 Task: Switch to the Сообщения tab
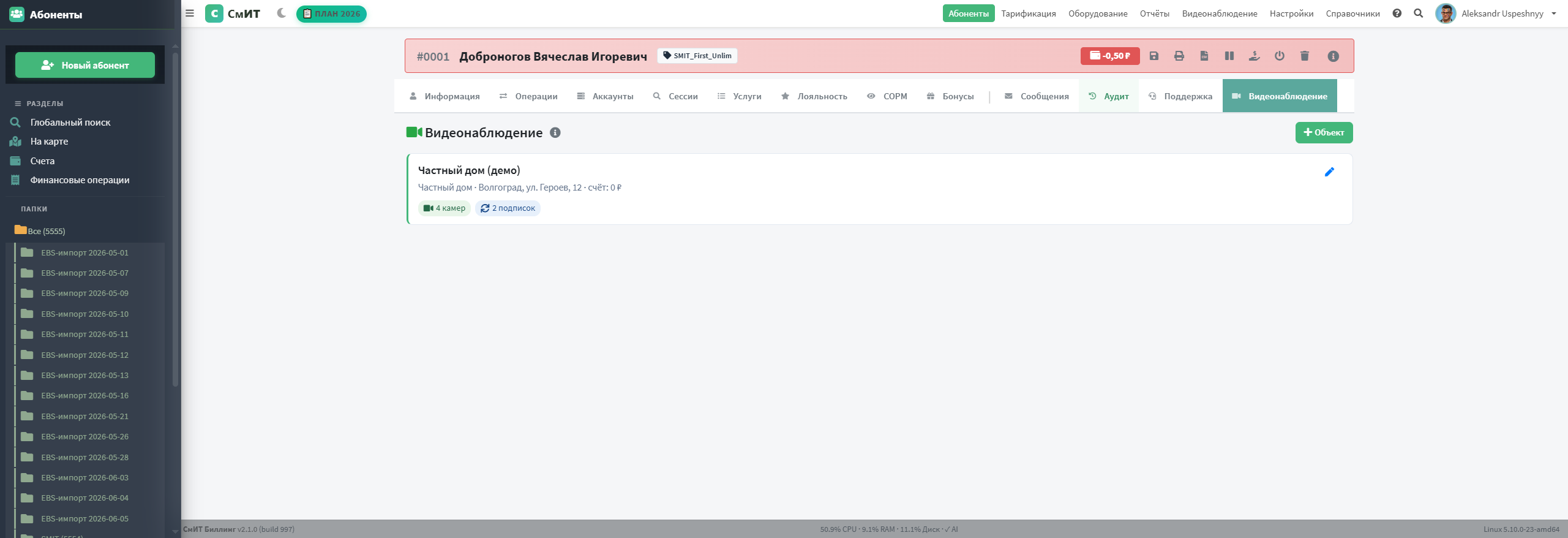pos(1037,96)
